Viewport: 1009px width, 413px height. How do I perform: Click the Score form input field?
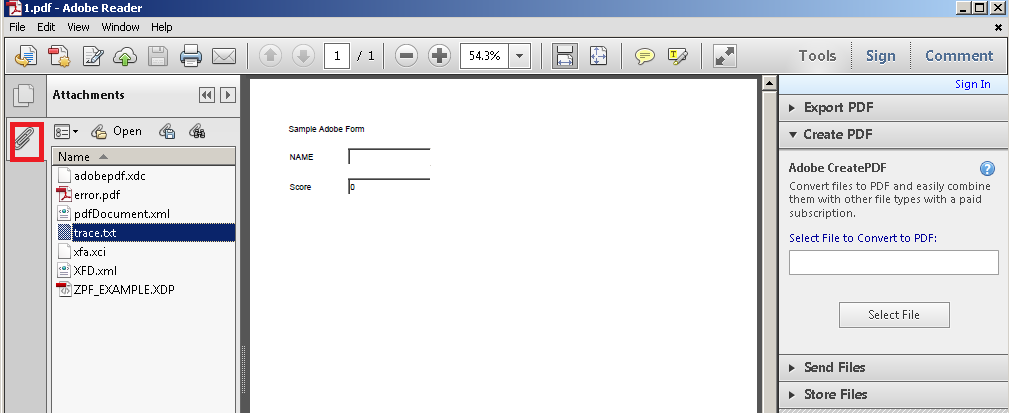point(389,187)
